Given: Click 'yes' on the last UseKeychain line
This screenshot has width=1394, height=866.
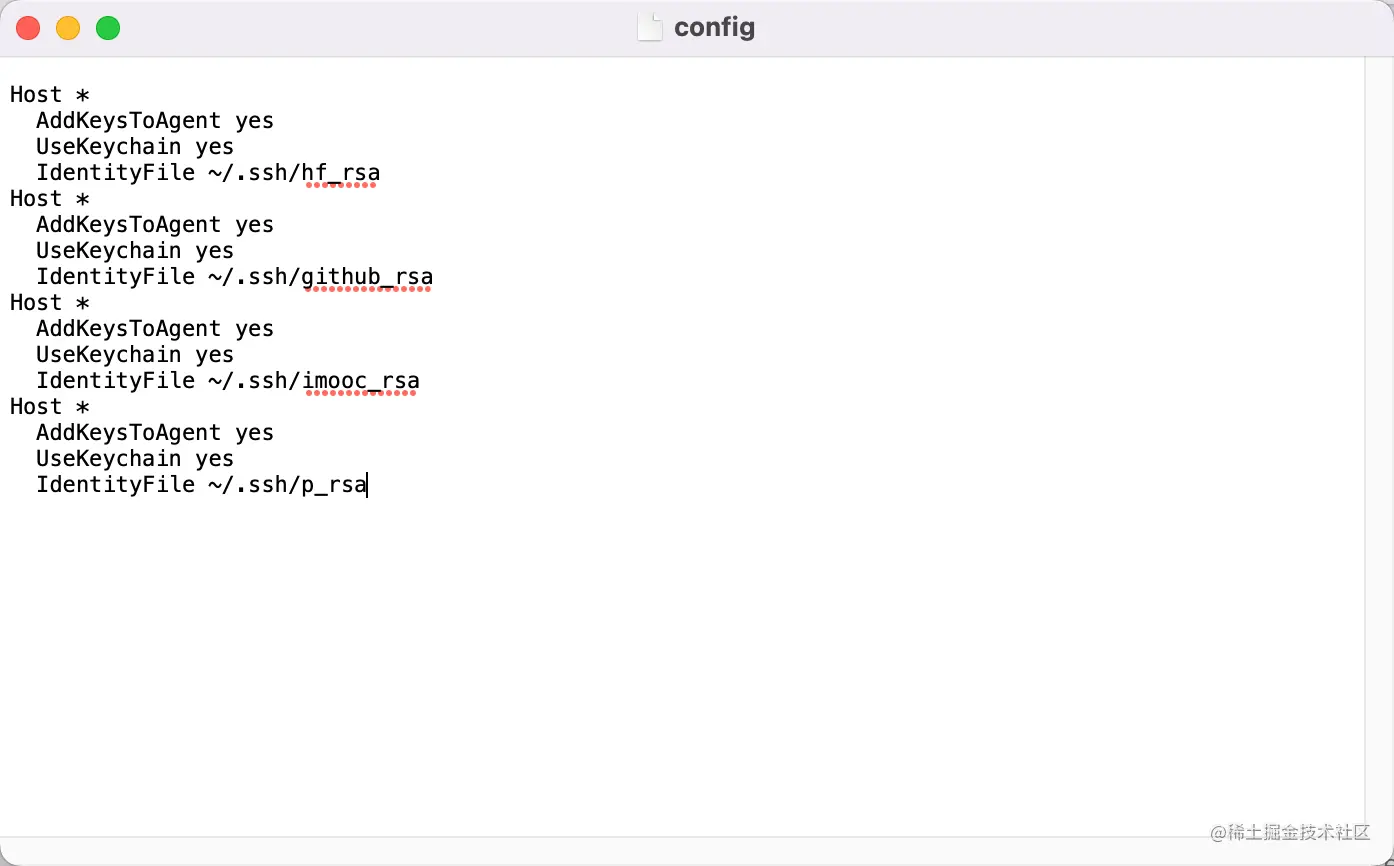Looking at the screenshot, I should coord(215,458).
